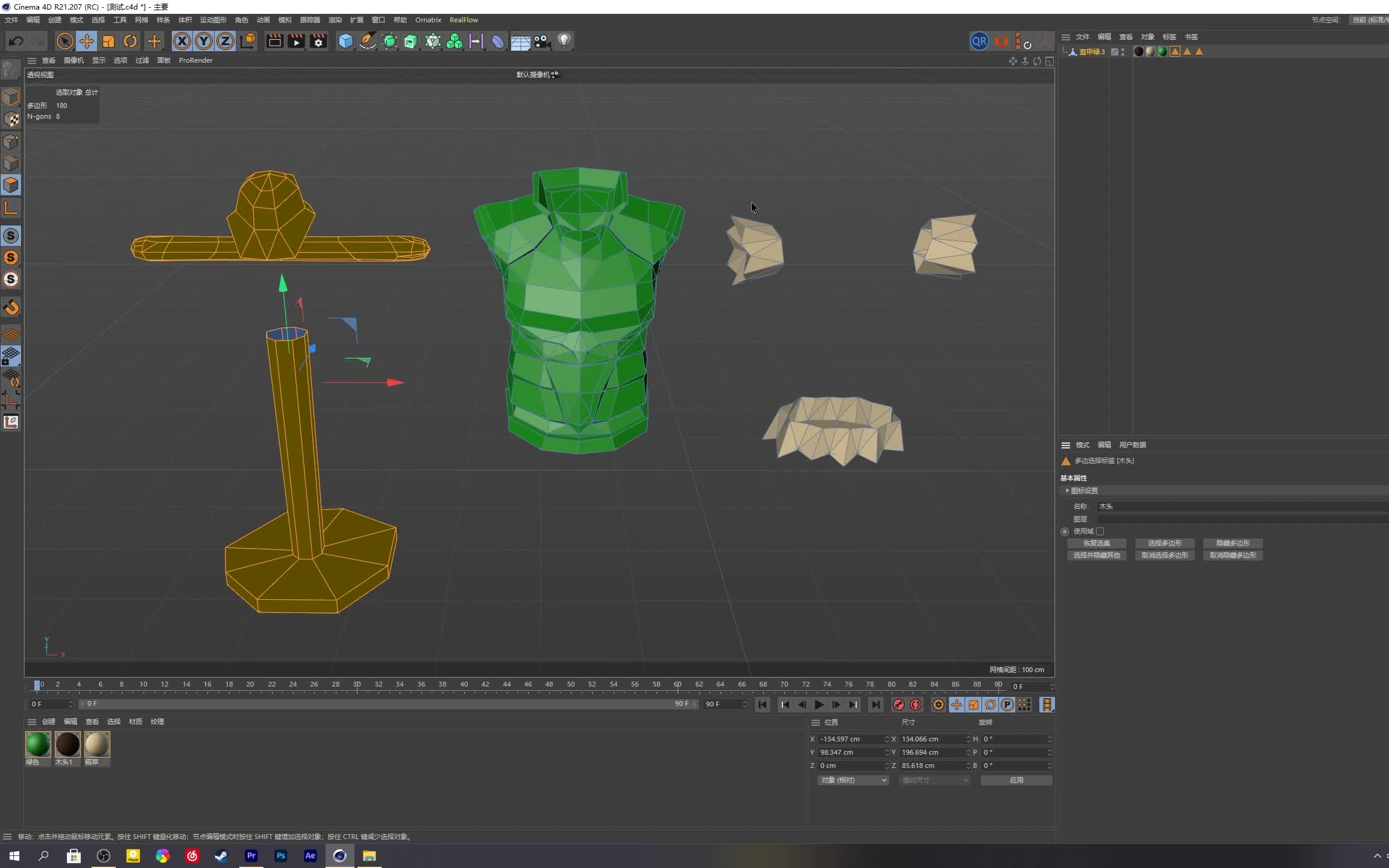The width and height of the screenshot is (1389, 868).
Task: Select the green 绿色 material swatch
Action: coord(38,744)
